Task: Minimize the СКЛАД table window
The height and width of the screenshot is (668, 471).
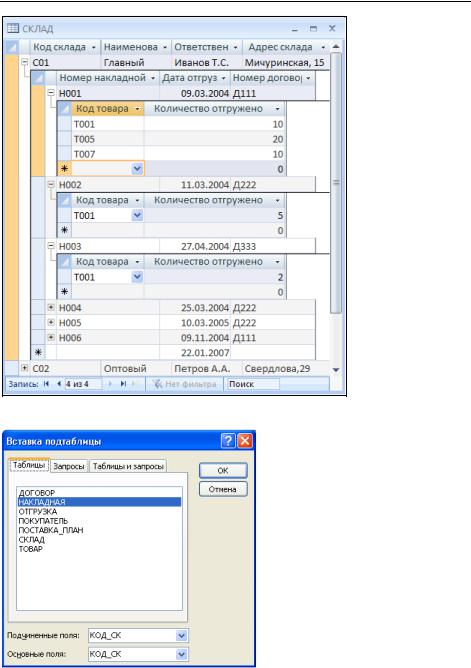Action: point(295,29)
